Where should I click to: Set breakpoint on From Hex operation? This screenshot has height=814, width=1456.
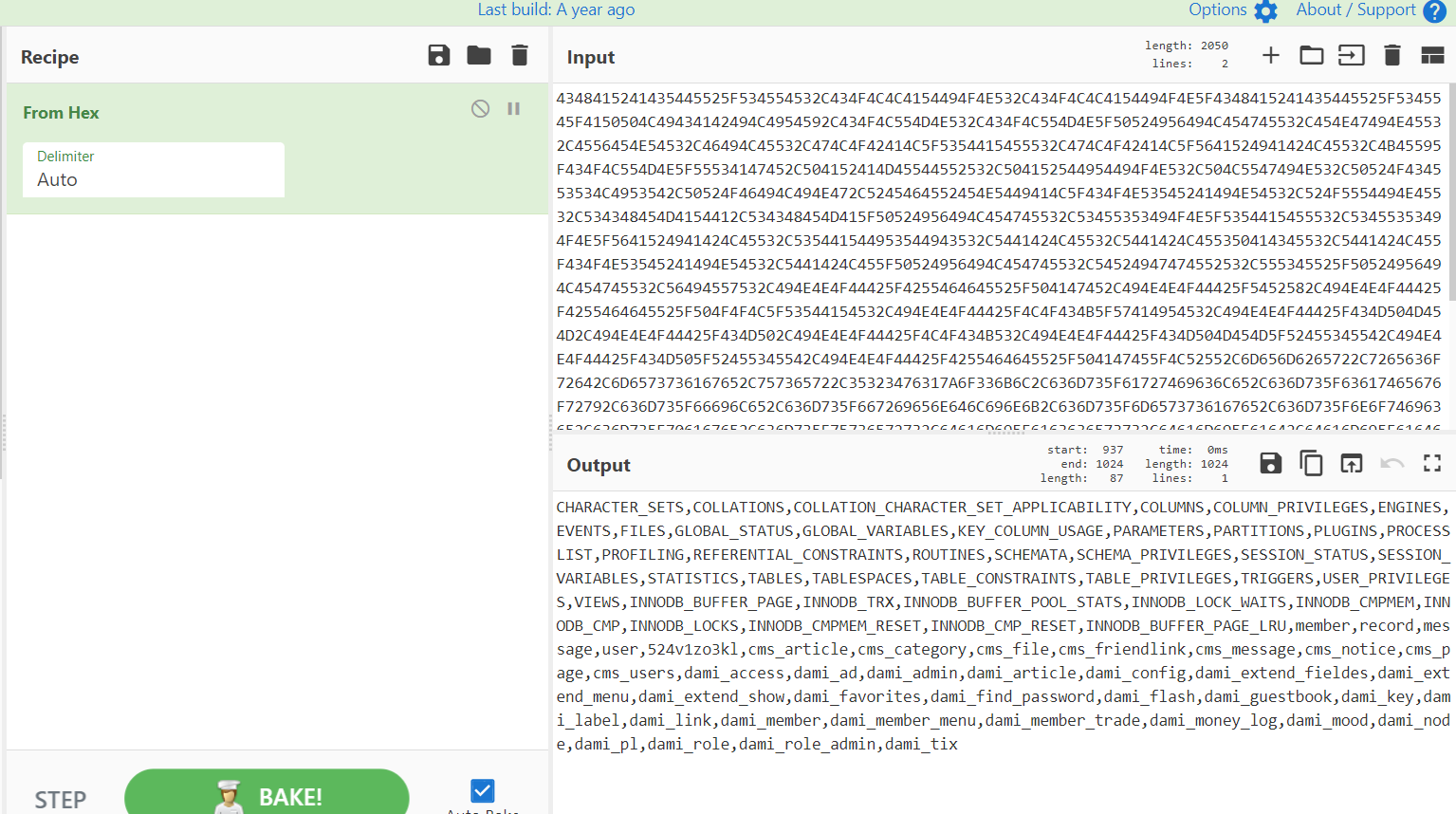[514, 108]
